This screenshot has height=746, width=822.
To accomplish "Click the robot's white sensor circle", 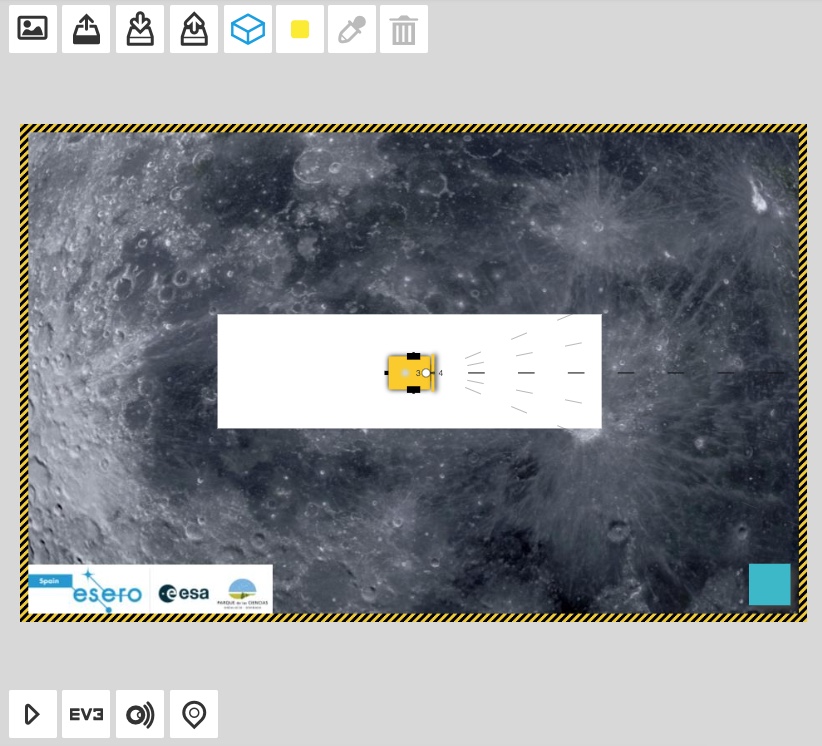I will tap(426, 373).
